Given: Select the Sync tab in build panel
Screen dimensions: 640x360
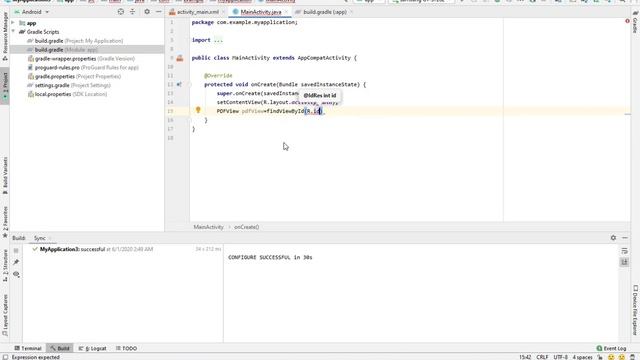Looking at the screenshot, I should point(40,238).
